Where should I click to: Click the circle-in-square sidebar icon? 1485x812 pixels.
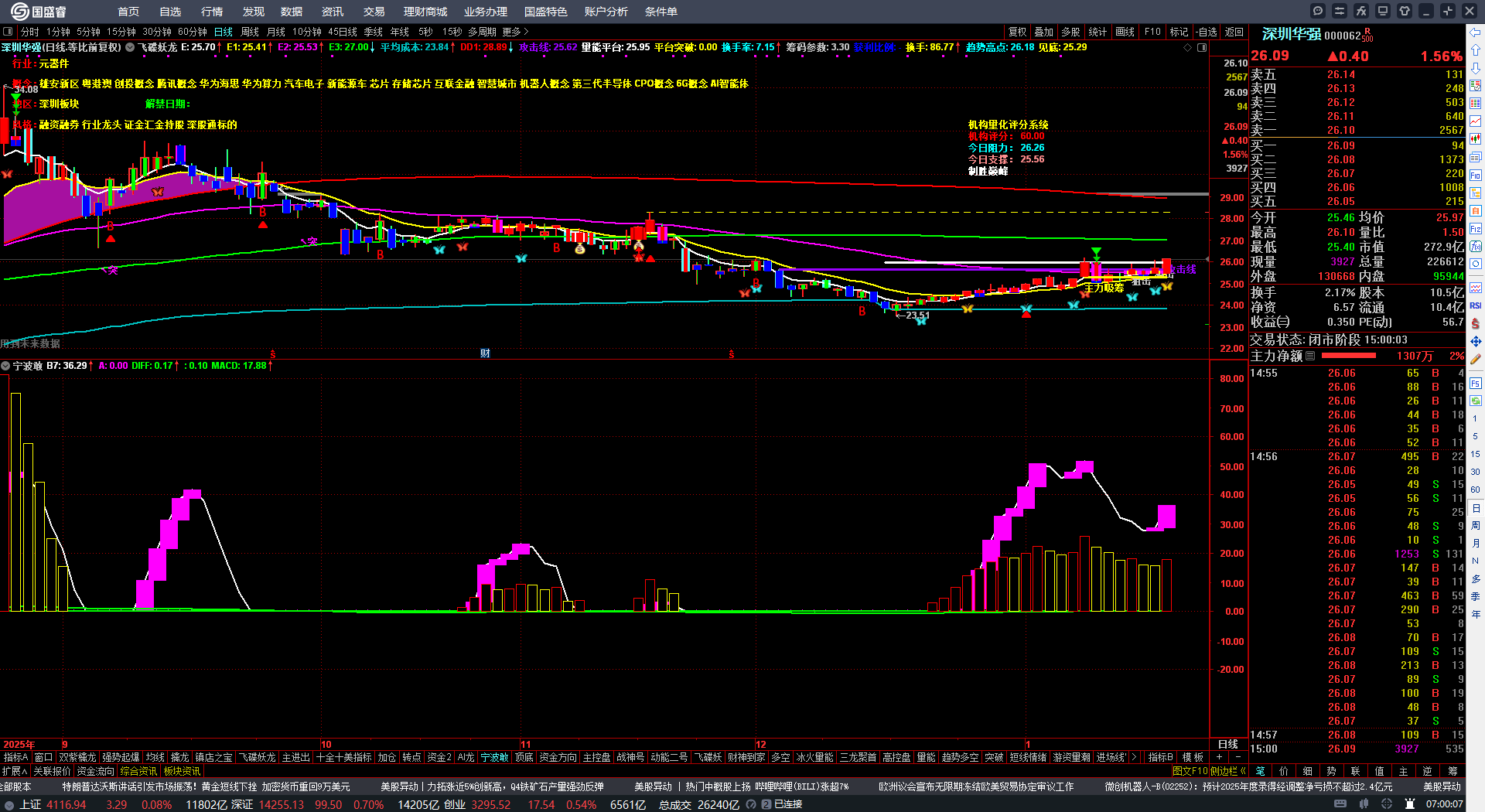[1476, 264]
